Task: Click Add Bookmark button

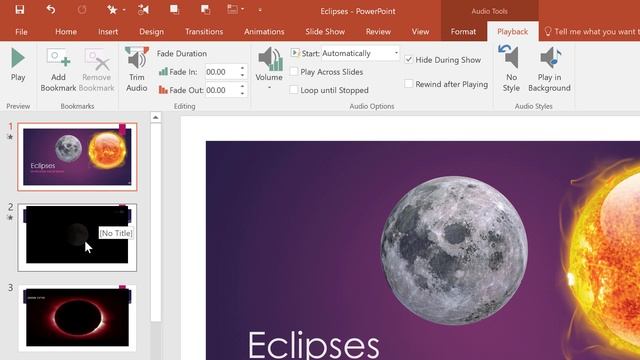Action: pyautogui.click(x=58, y=69)
